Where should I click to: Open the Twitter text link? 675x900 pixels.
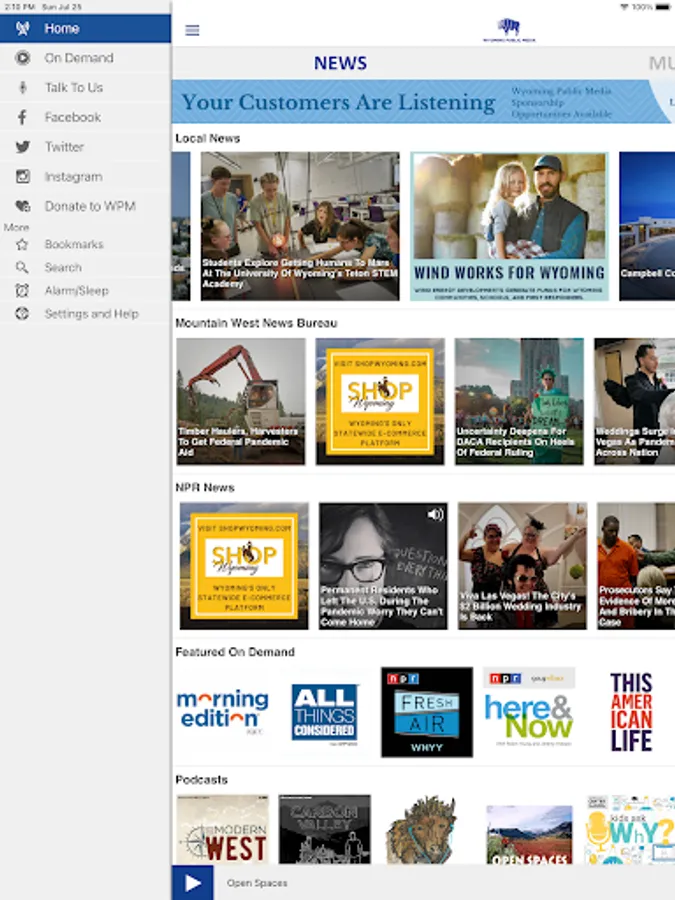[x=64, y=147]
